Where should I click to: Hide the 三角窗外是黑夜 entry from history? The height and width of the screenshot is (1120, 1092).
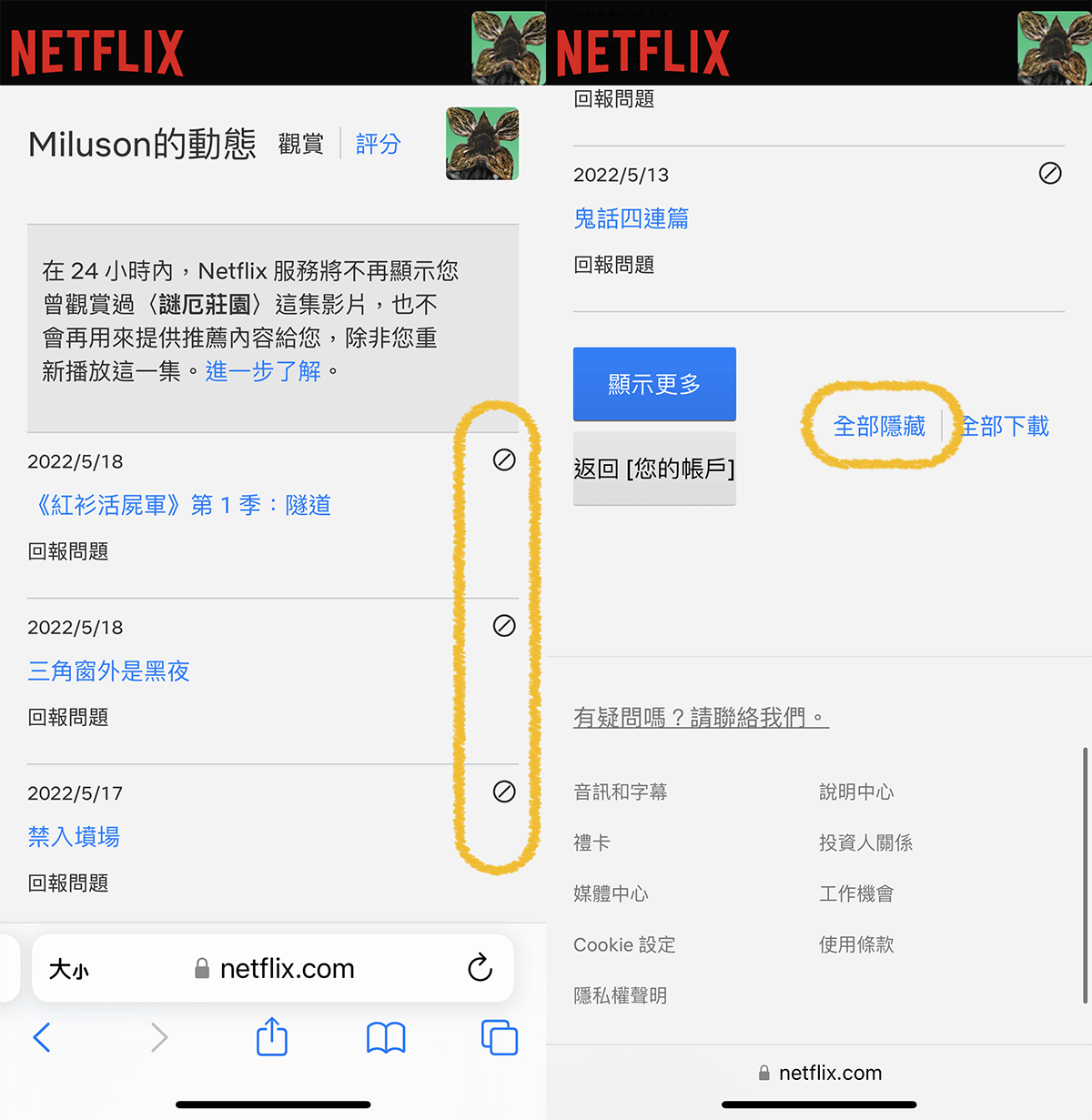(504, 626)
